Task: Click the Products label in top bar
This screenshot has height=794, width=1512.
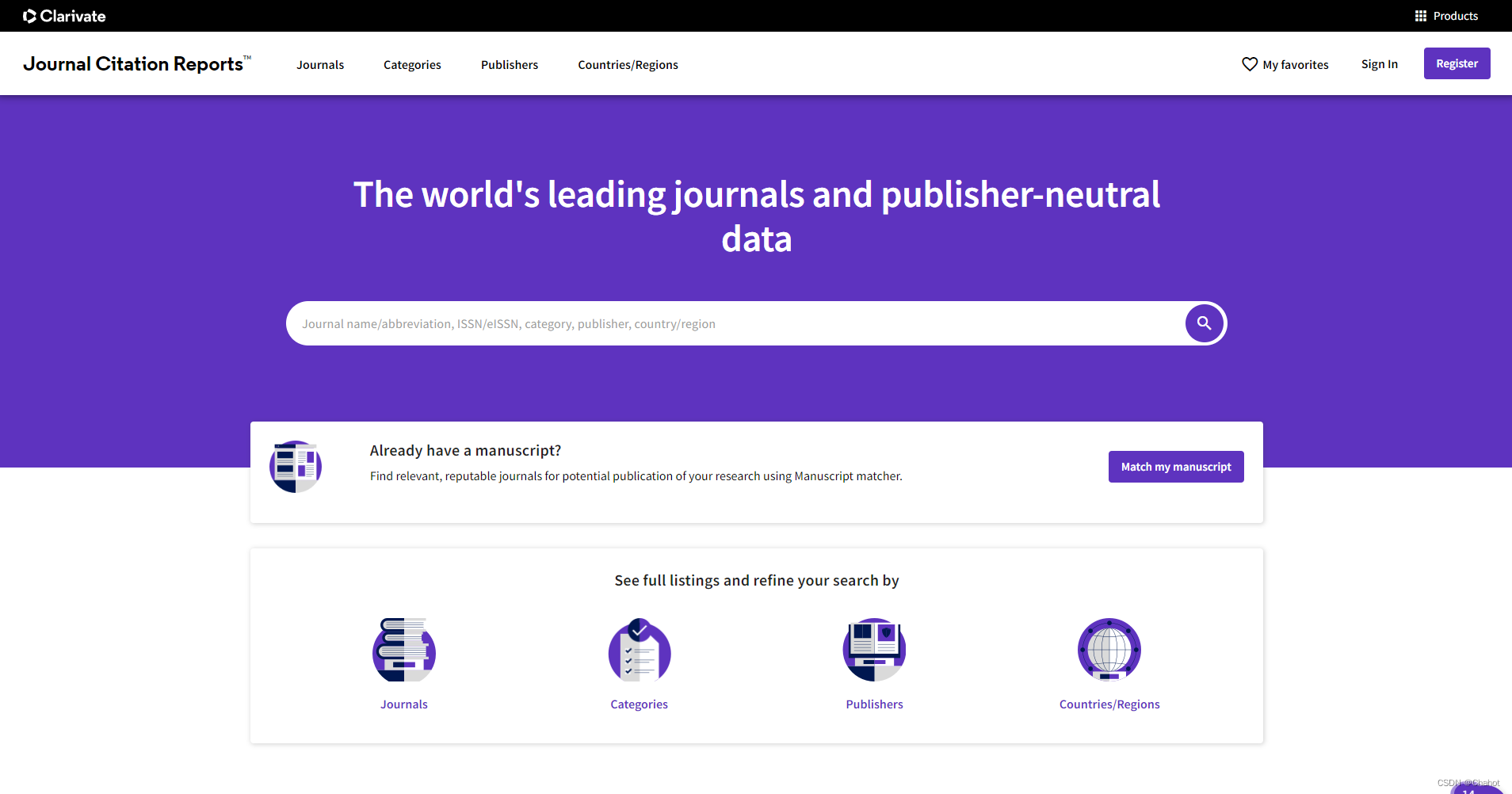Action: (1455, 16)
